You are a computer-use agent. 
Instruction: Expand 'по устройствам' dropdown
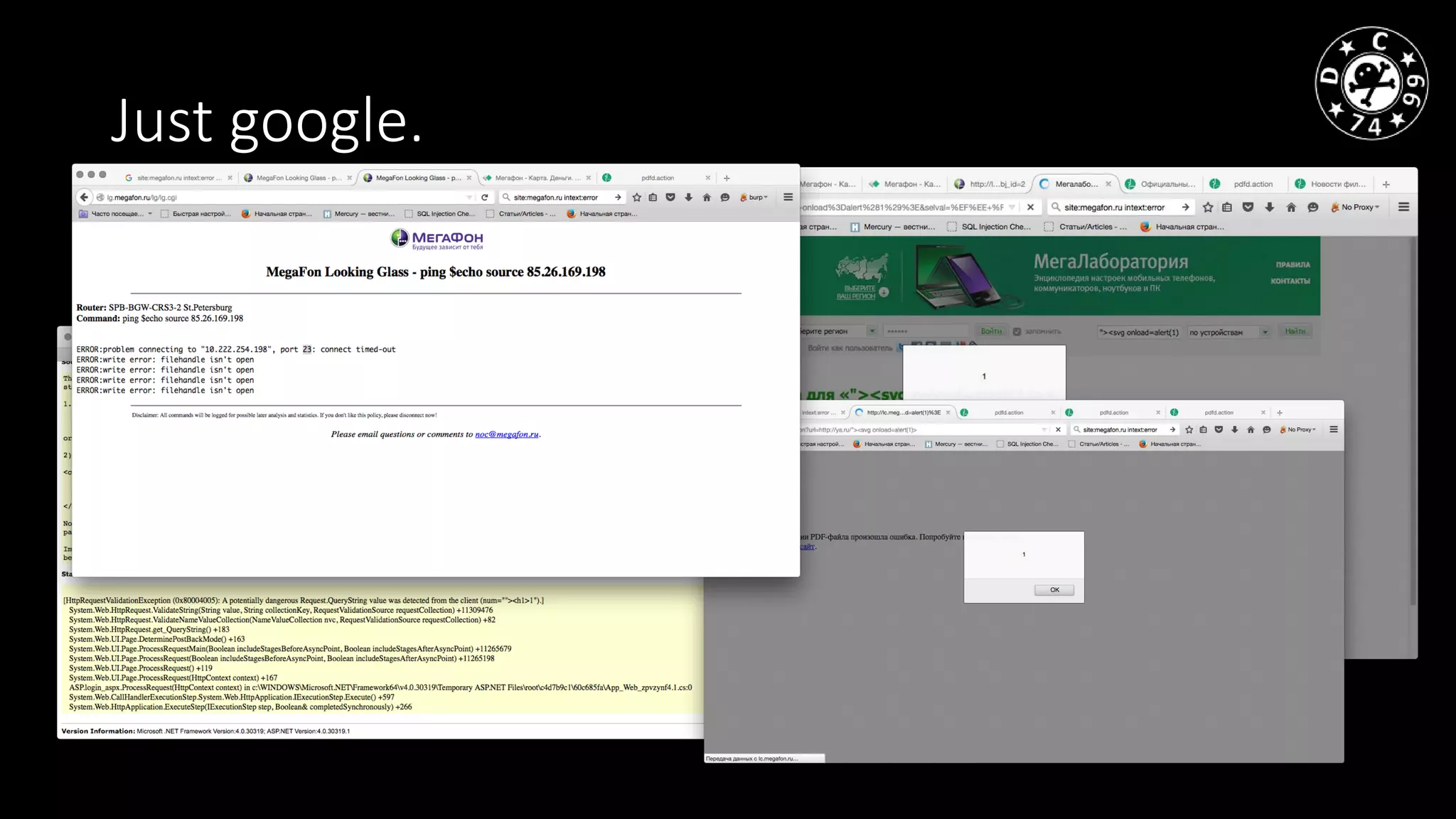[1265, 332]
